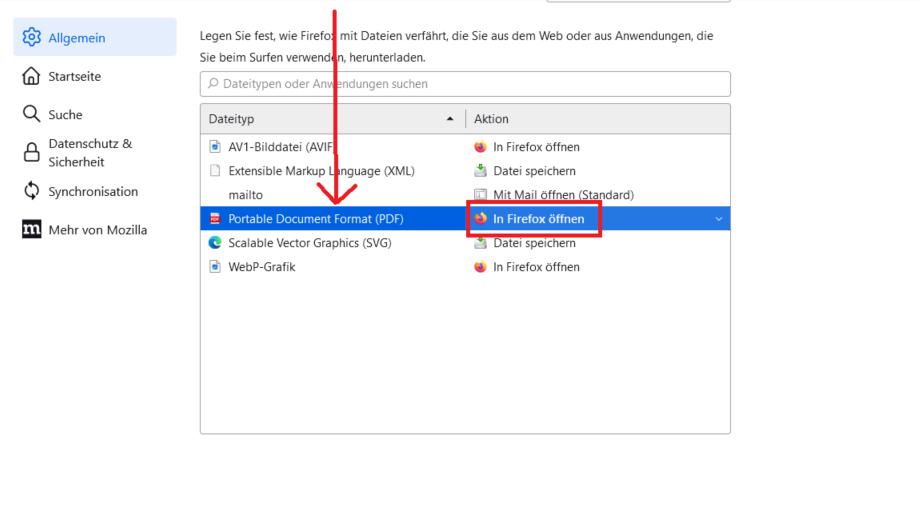Select the WebP-Grafik row
Screen dimensions: 920x516
[x=465, y=267]
